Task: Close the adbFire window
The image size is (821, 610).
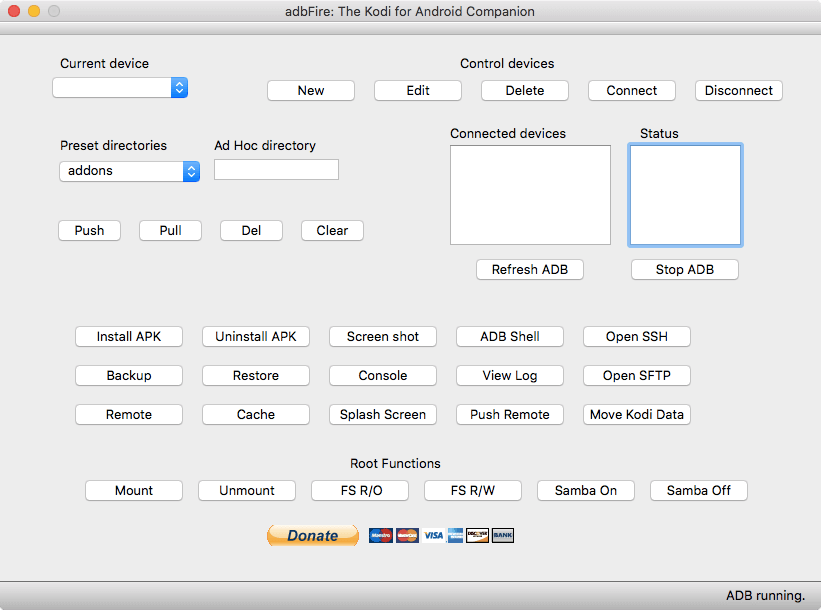Action: point(14,11)
